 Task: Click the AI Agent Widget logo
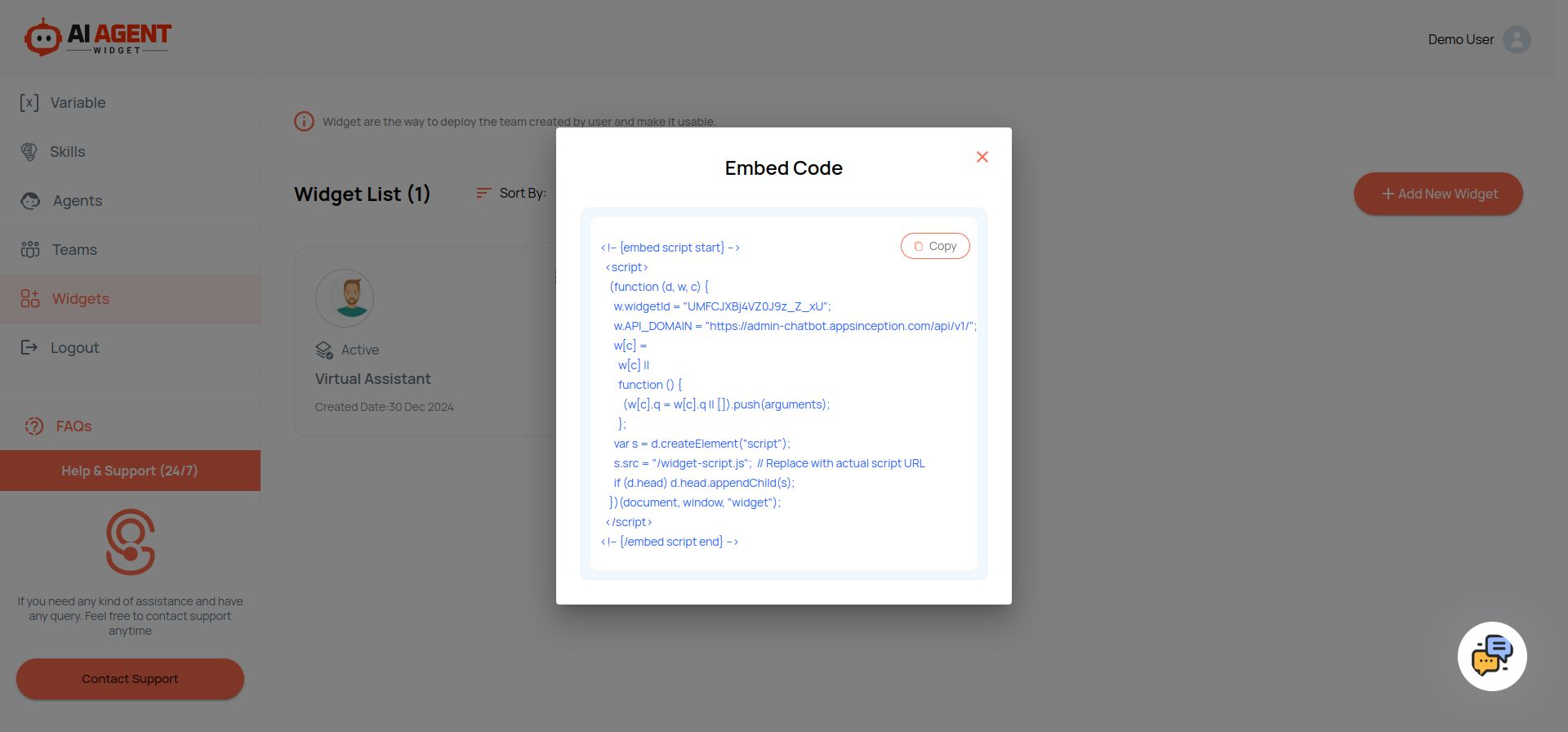[98, 38]
